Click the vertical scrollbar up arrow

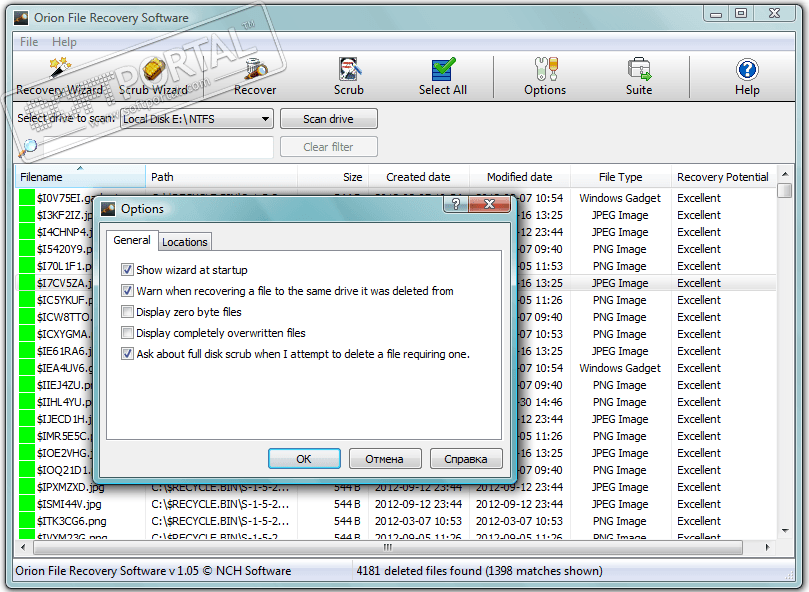[785, 174]
